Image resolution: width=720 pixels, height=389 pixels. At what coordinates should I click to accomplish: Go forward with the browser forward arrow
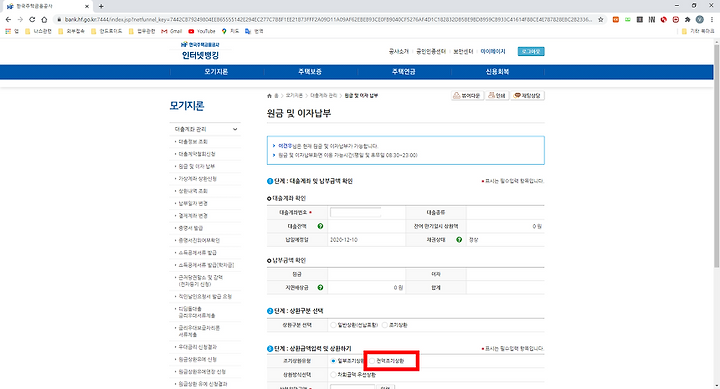click(20, 19)
